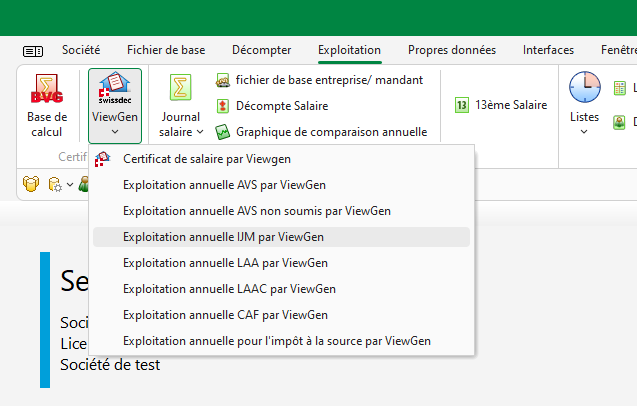Select Exploitation annuelle AVS non soumis par ViewGen
637x406 pixels.
click(256, 211)
